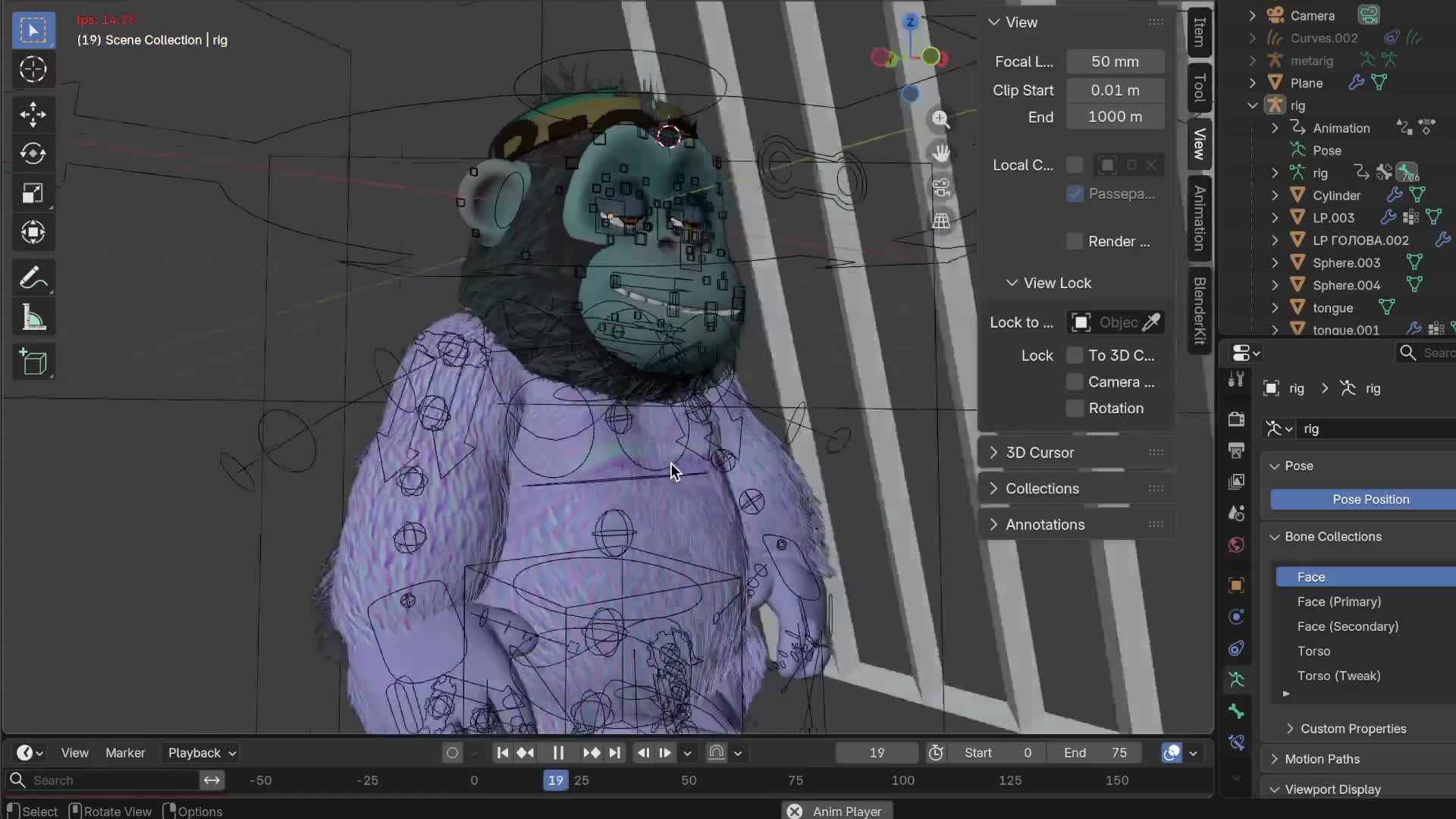Activate the Transform tool
This screenshot has width=1456, height=819.
pyautogui.click(x=33, y=233)
